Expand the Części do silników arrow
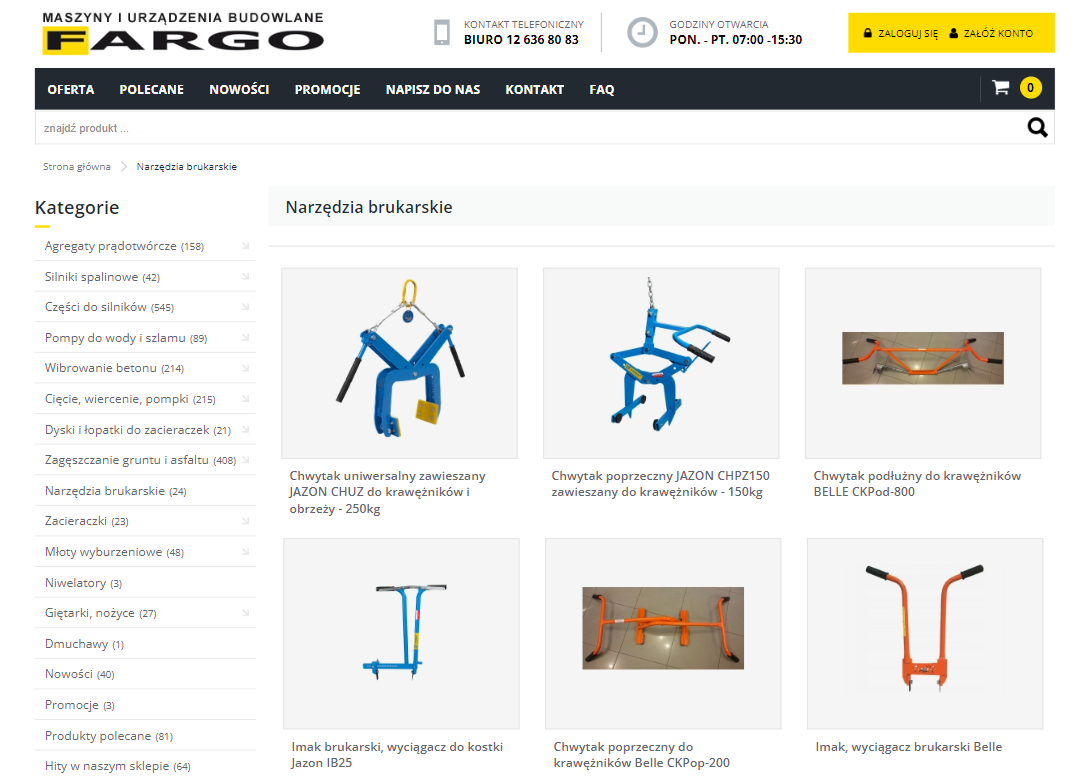Viewport: 1089px width, 779px height. click(x=245, y=307)
